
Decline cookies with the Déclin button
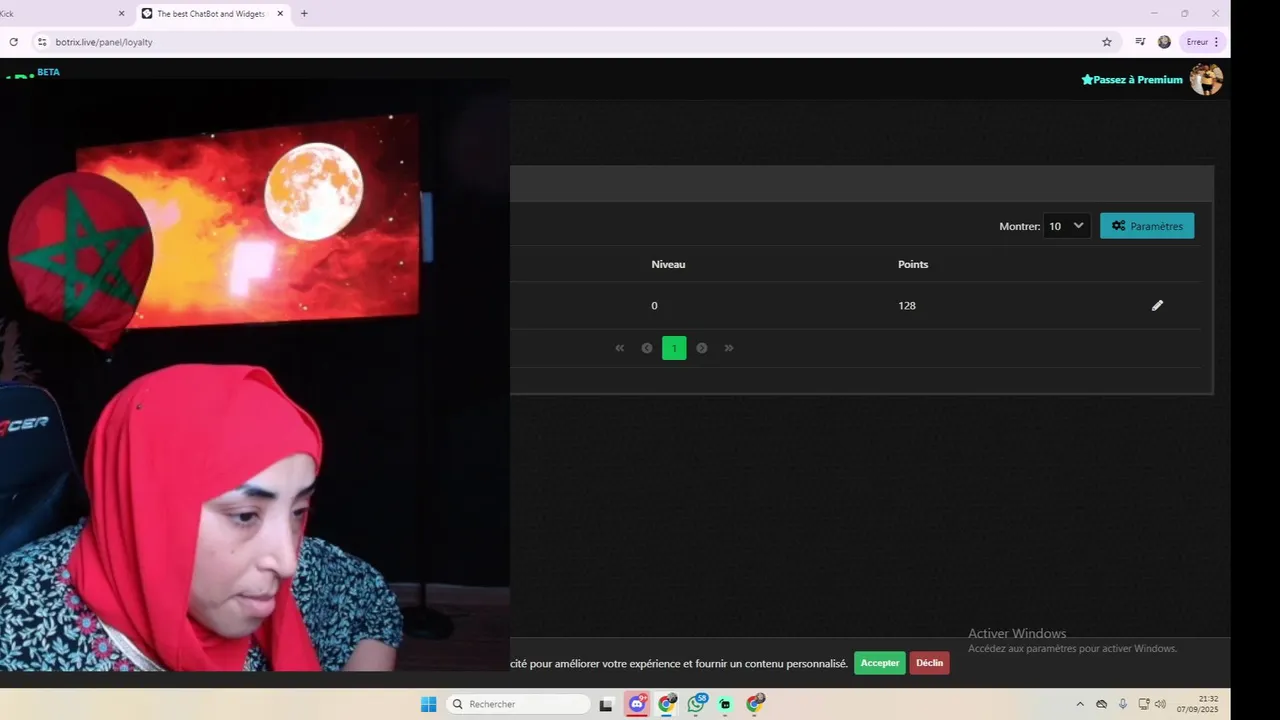coord(929,663)
